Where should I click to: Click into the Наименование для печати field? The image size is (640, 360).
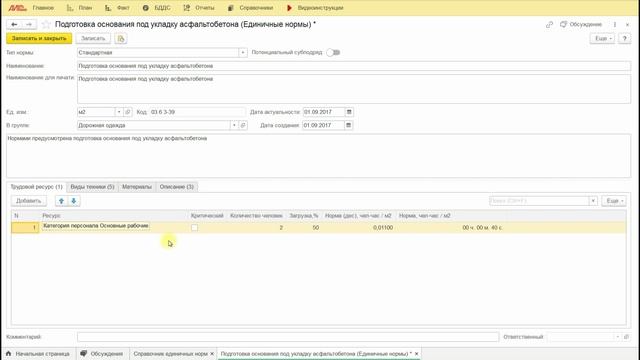tap(354, 89)
